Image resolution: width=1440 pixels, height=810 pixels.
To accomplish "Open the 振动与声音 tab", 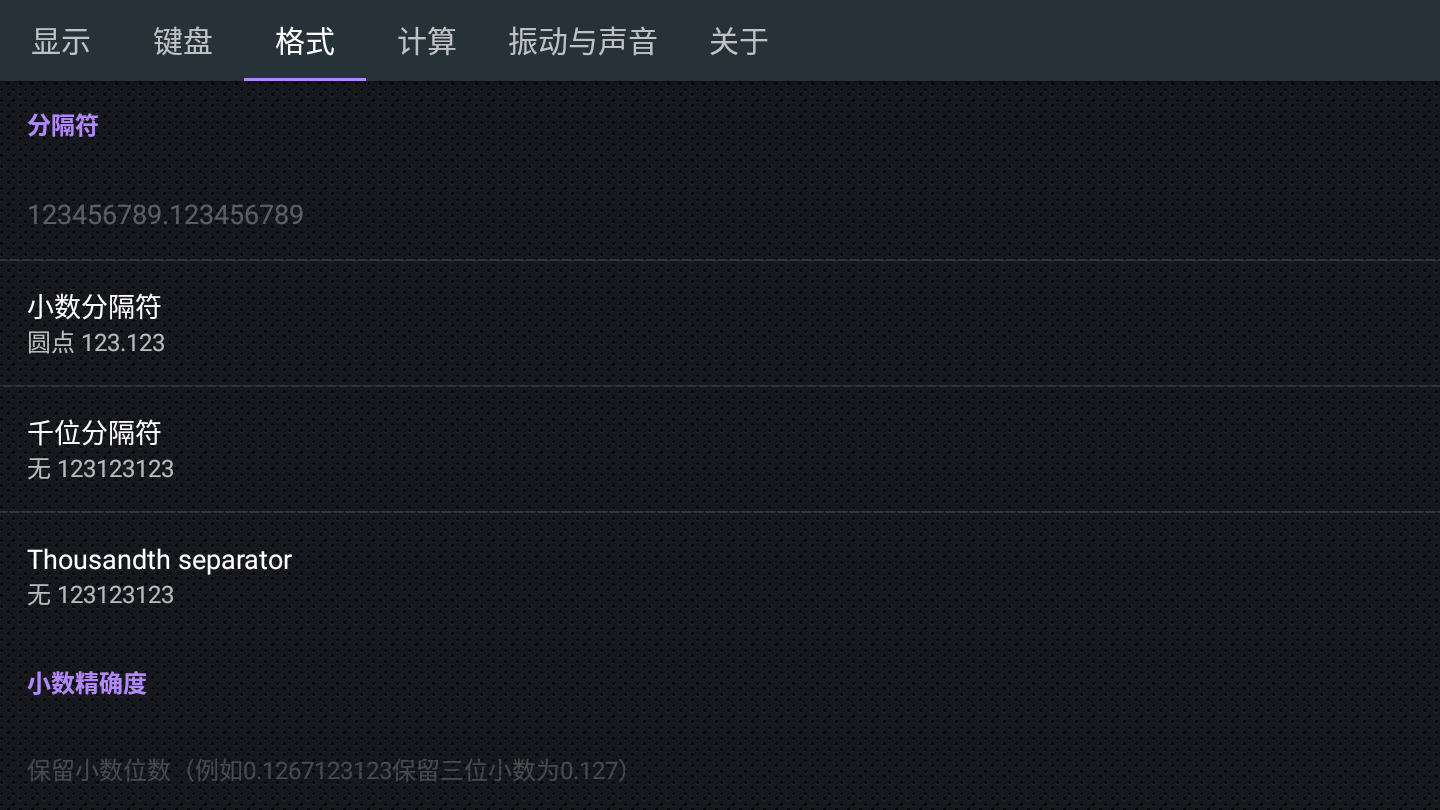I will (x=582, y=41).
